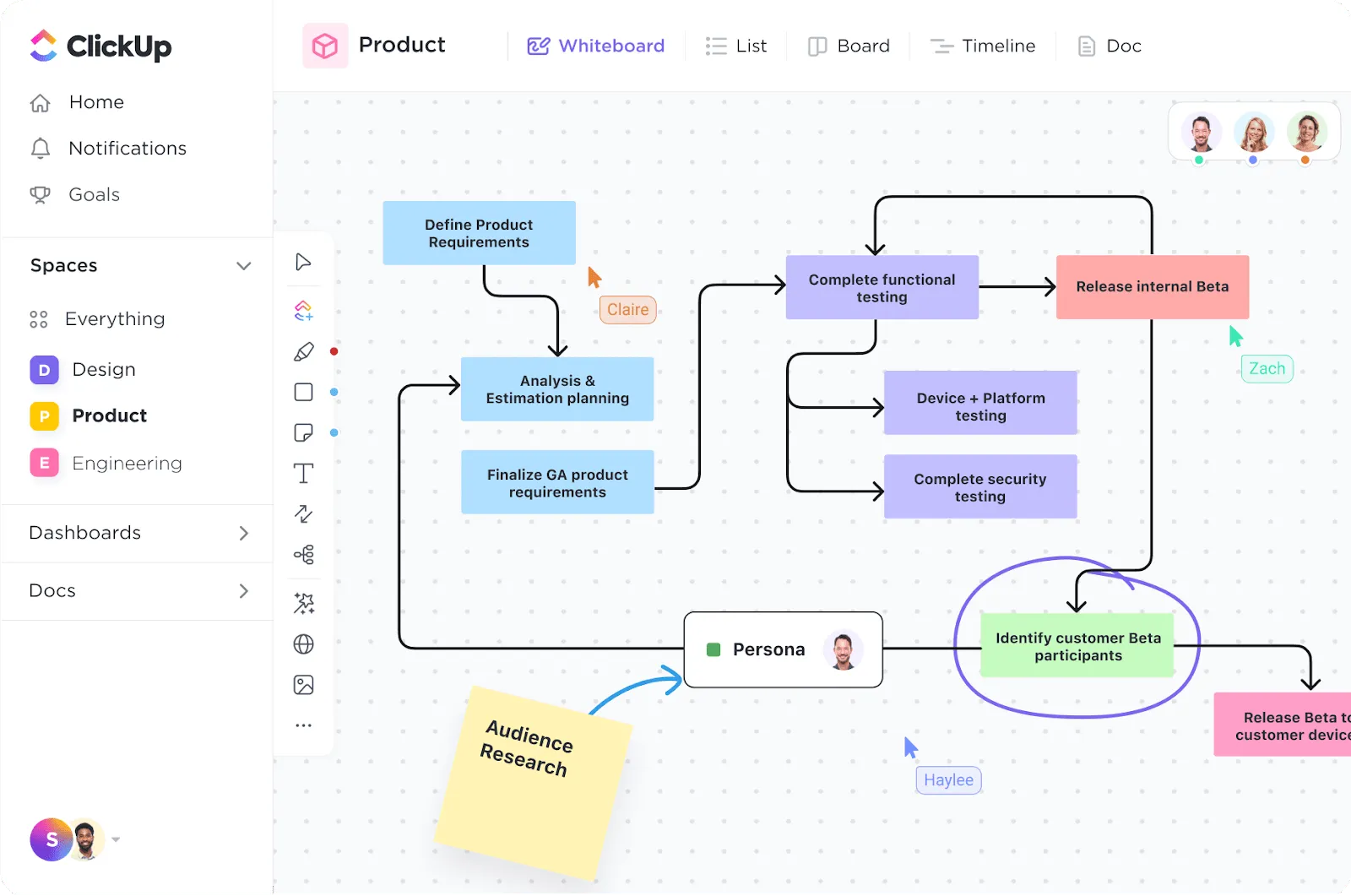Click the Haylee cursor label

click(948, 780)
